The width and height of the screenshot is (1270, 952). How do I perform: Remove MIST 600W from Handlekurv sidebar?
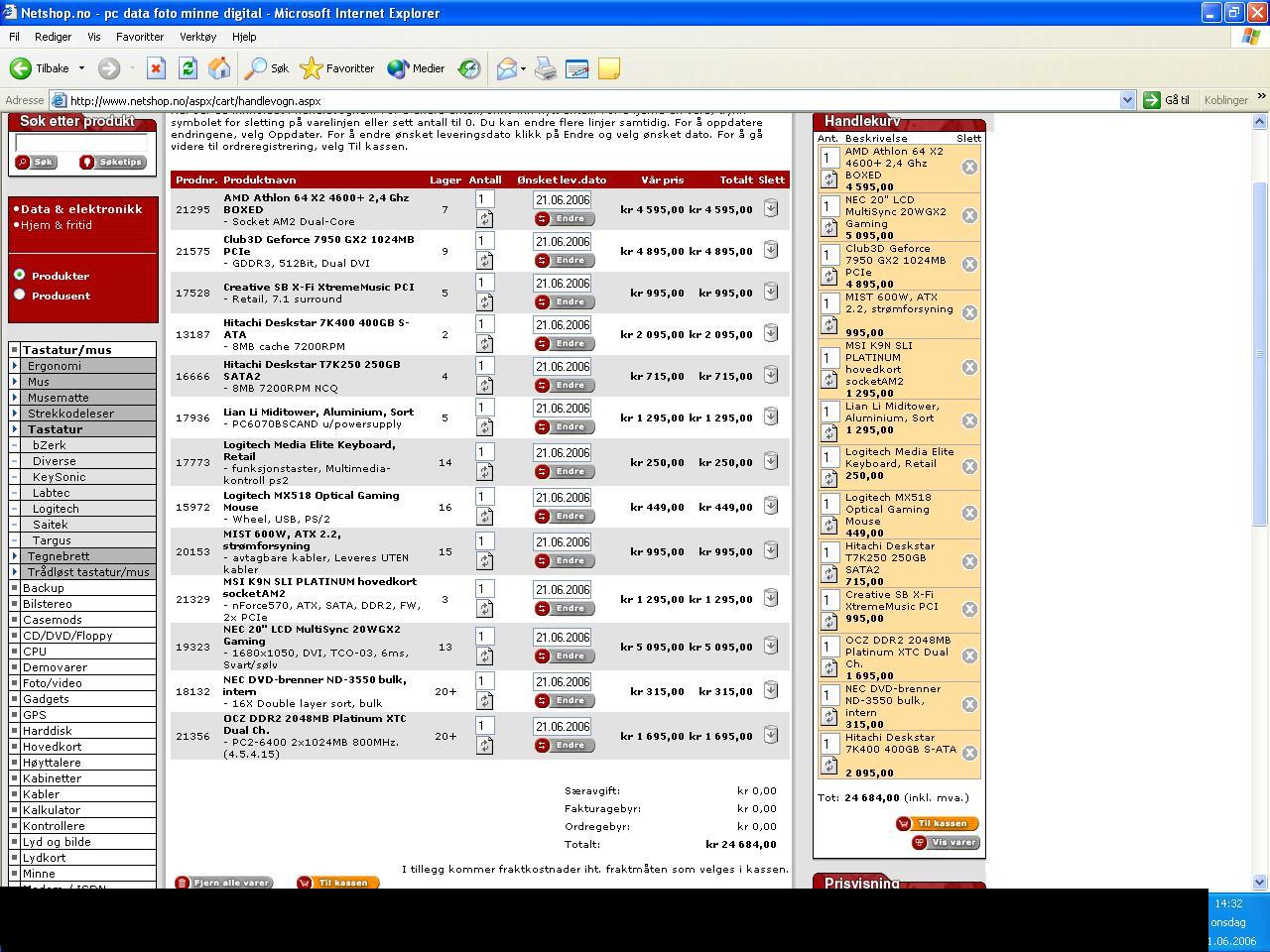[x=969, y=312]
